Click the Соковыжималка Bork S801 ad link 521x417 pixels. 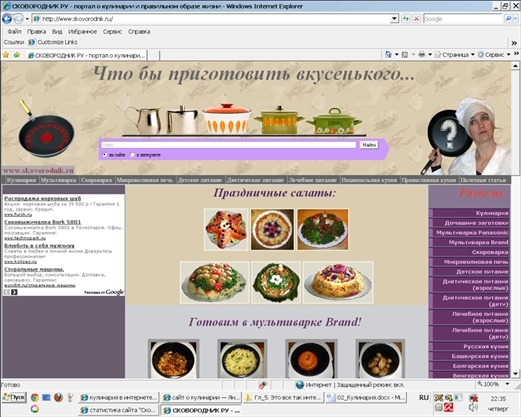coord(43,222)
